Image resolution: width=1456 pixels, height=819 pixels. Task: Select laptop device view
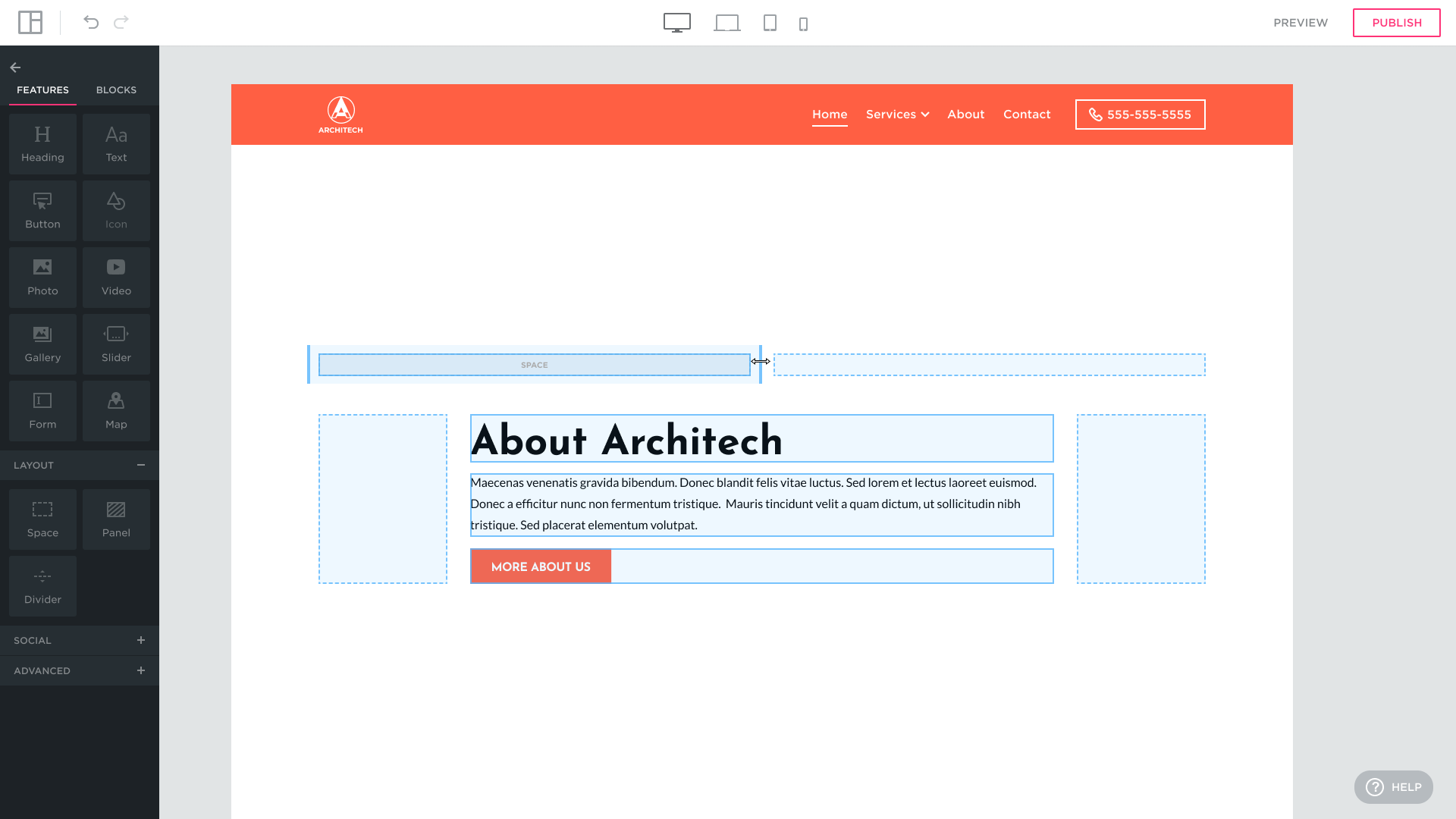(726, 23)
